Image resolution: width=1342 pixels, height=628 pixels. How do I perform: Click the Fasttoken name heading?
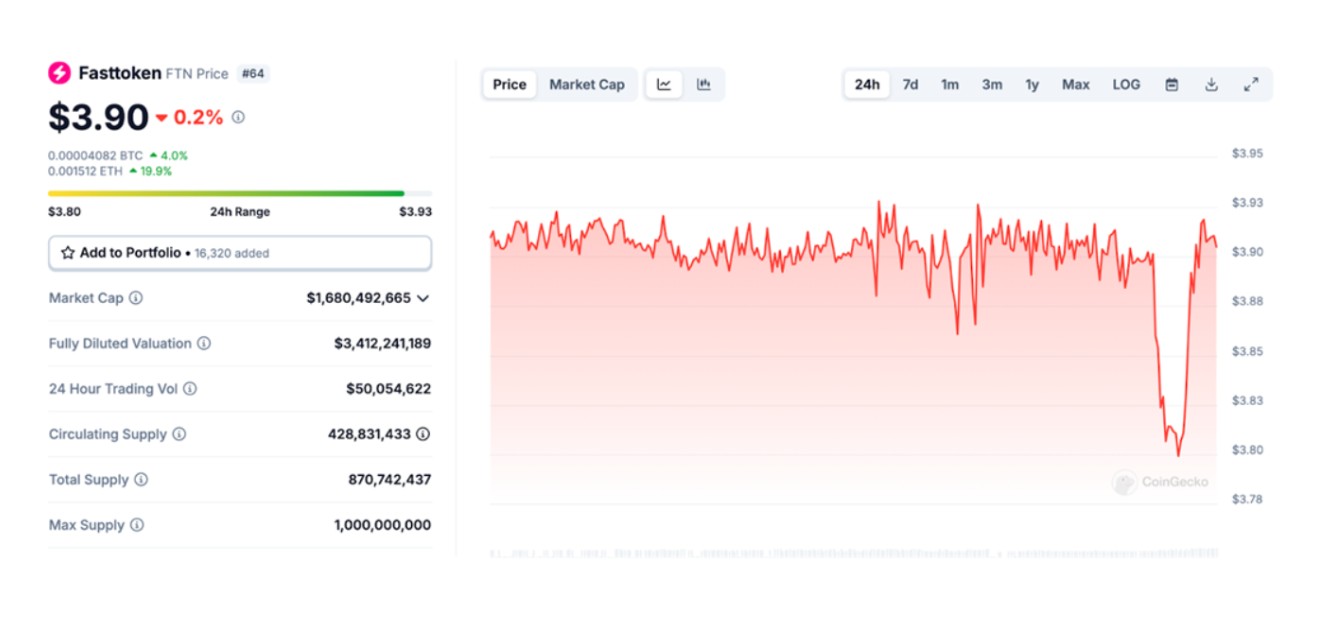(120, 73)
